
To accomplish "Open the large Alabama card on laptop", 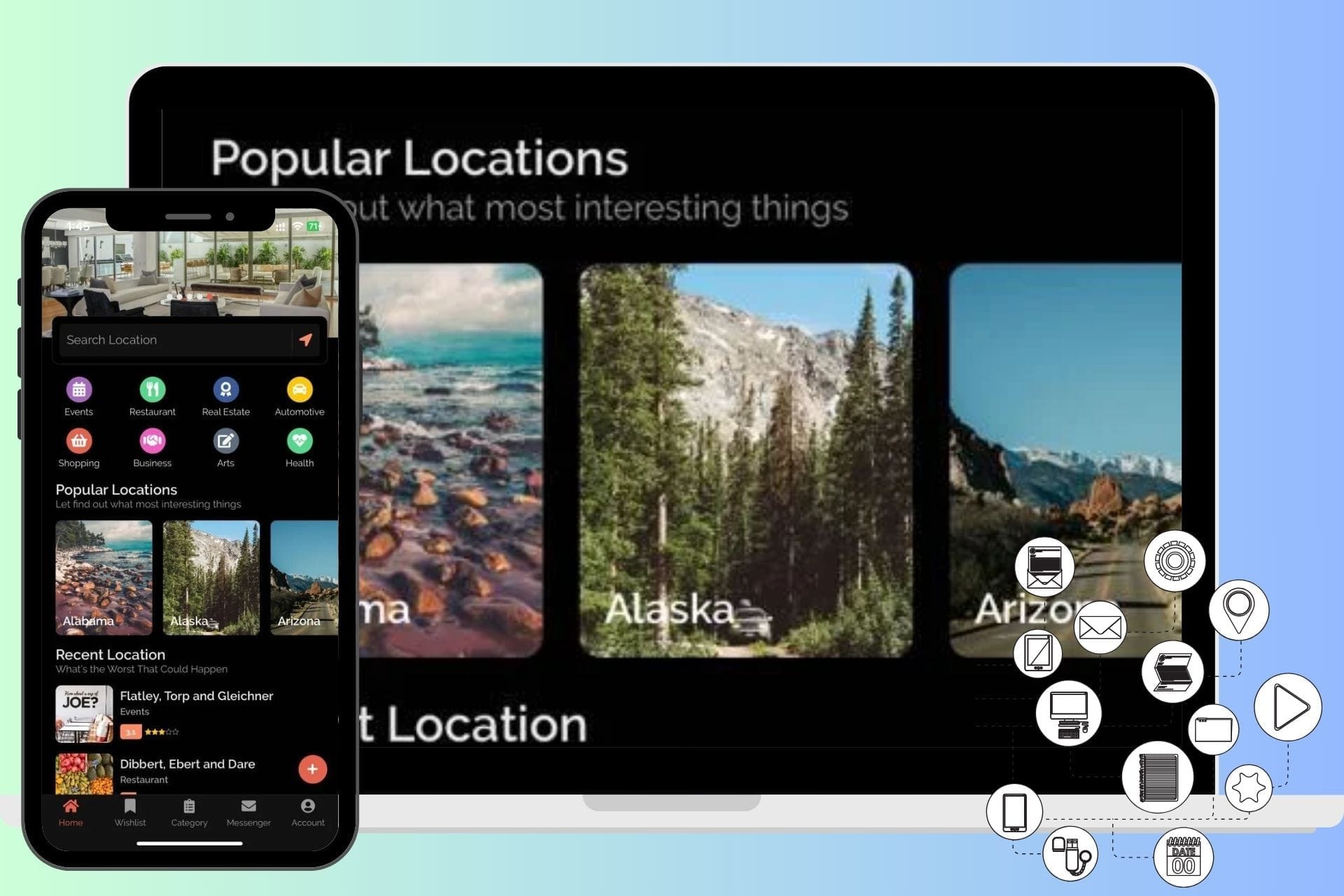I will [x=451, y=461].
